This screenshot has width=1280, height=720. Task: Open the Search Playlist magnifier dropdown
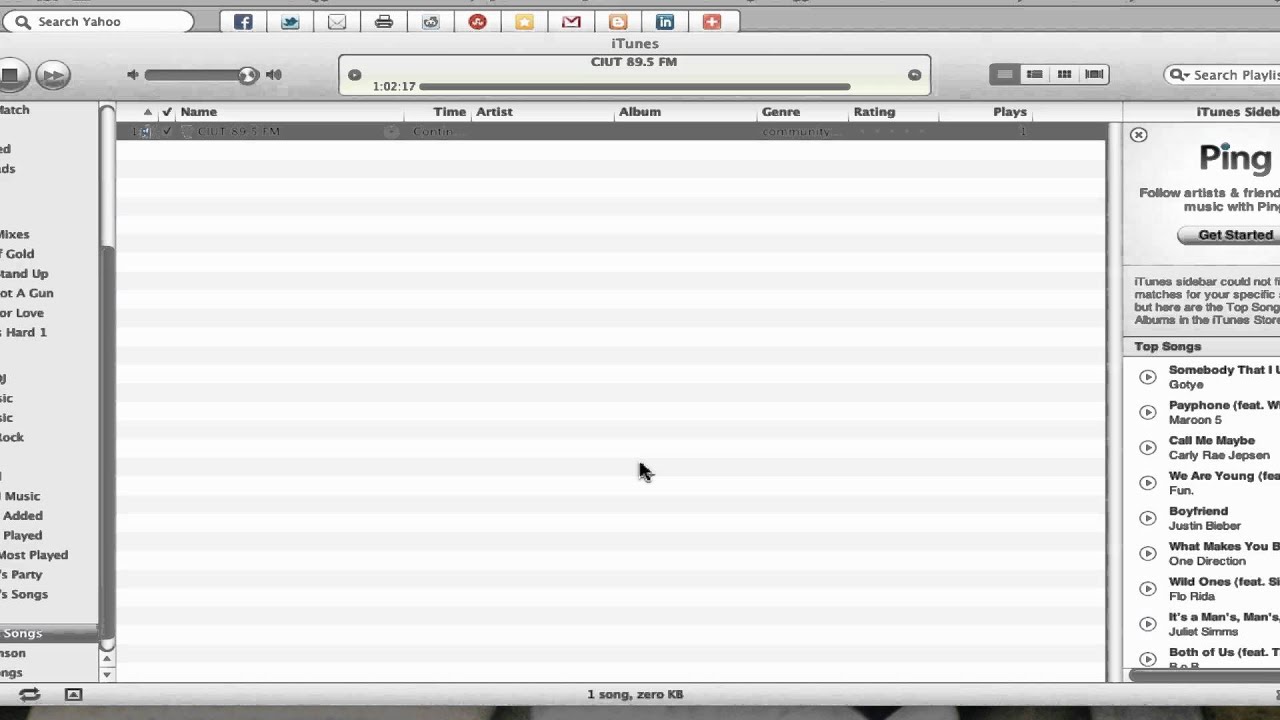[1180, 75]
